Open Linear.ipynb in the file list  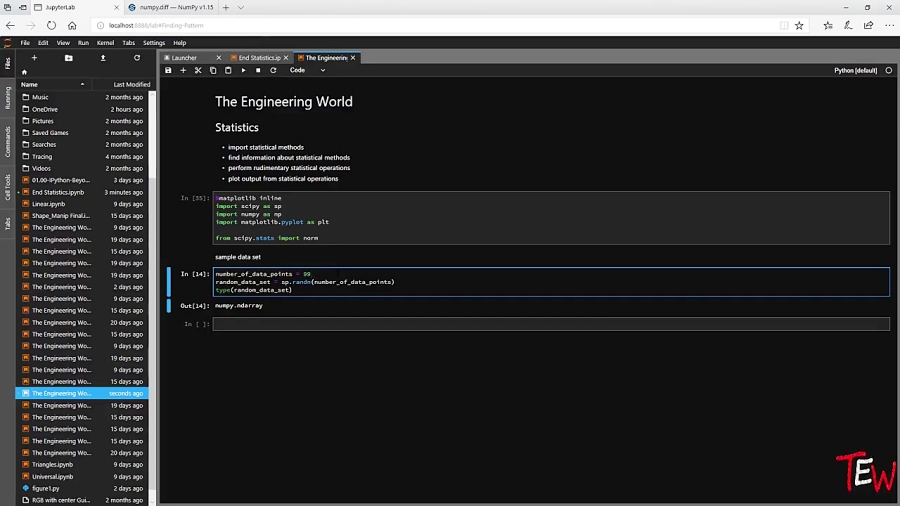pyautogui.click(x=49, y=204)
